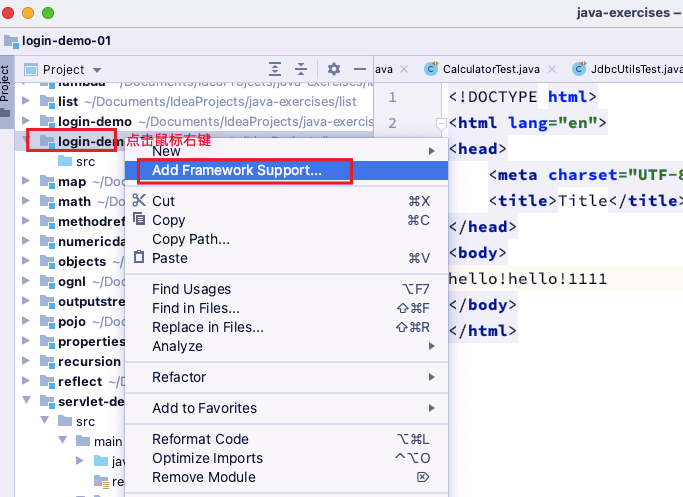Click the CalculatorTest.java class icon
The image size is (683, 497).
[x=431, y=68]
